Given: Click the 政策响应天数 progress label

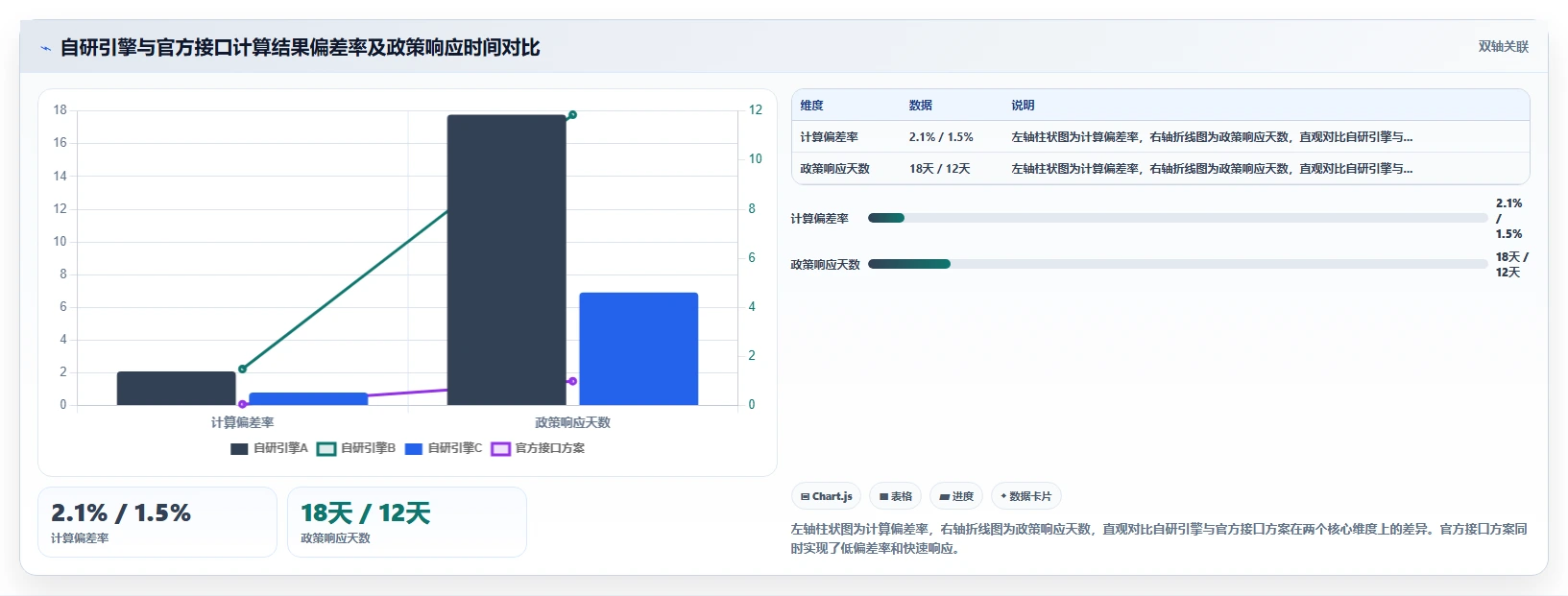Looking at the screenshot, I should 825,265.
